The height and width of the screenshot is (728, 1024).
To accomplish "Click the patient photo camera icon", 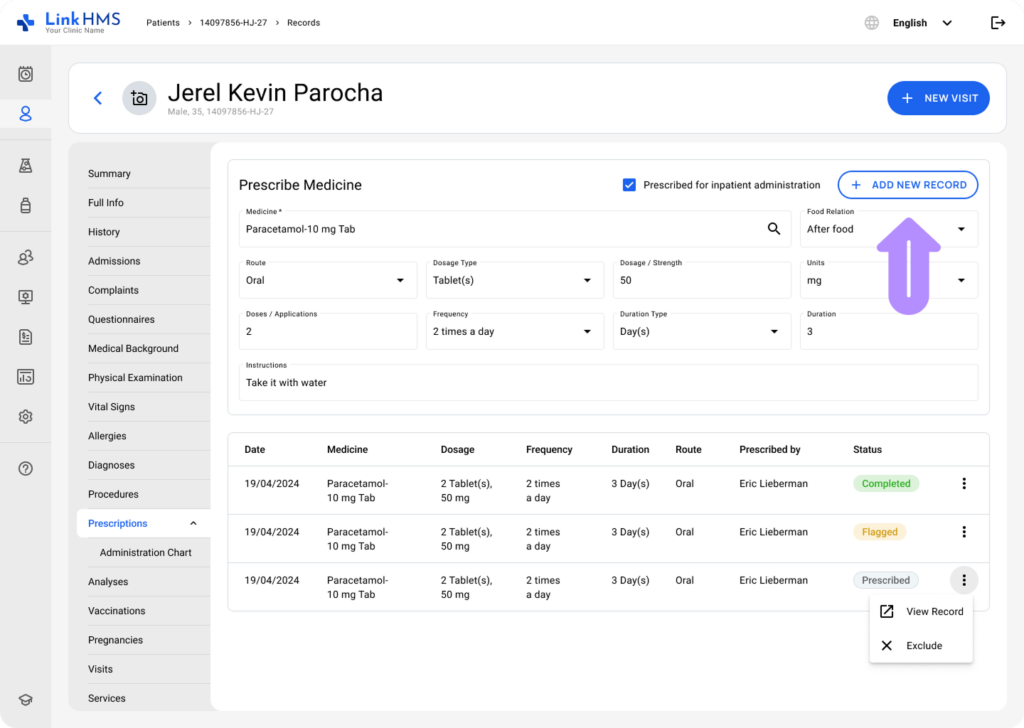I will pos(139,98).
